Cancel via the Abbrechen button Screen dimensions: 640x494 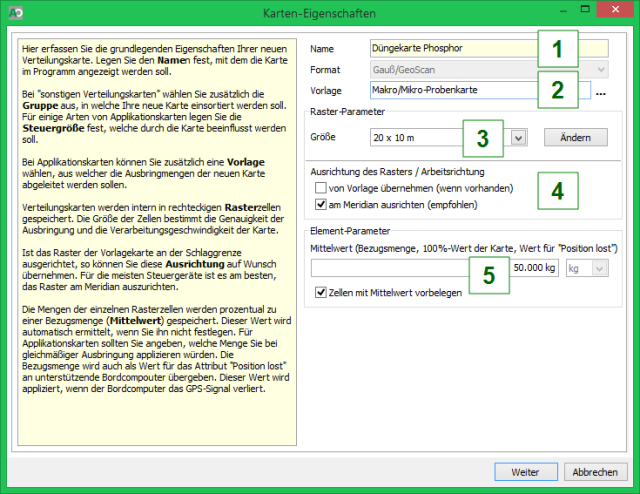pos(594,470)
